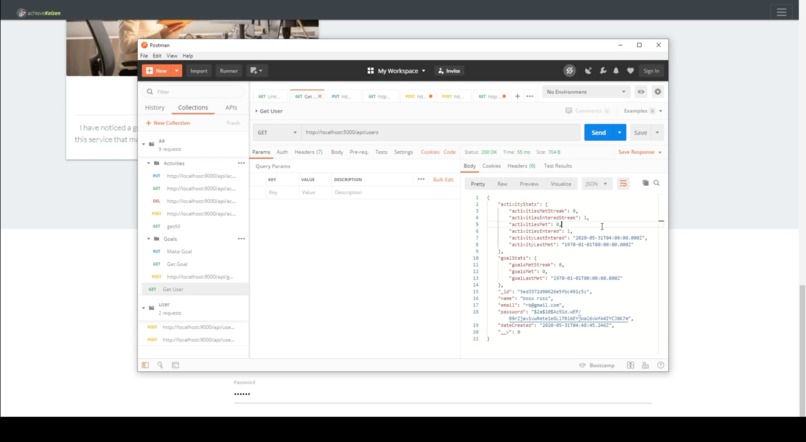Open the satellite capture requests icon
The height and width of the screenshot is (442, 806).
(588, 71)
